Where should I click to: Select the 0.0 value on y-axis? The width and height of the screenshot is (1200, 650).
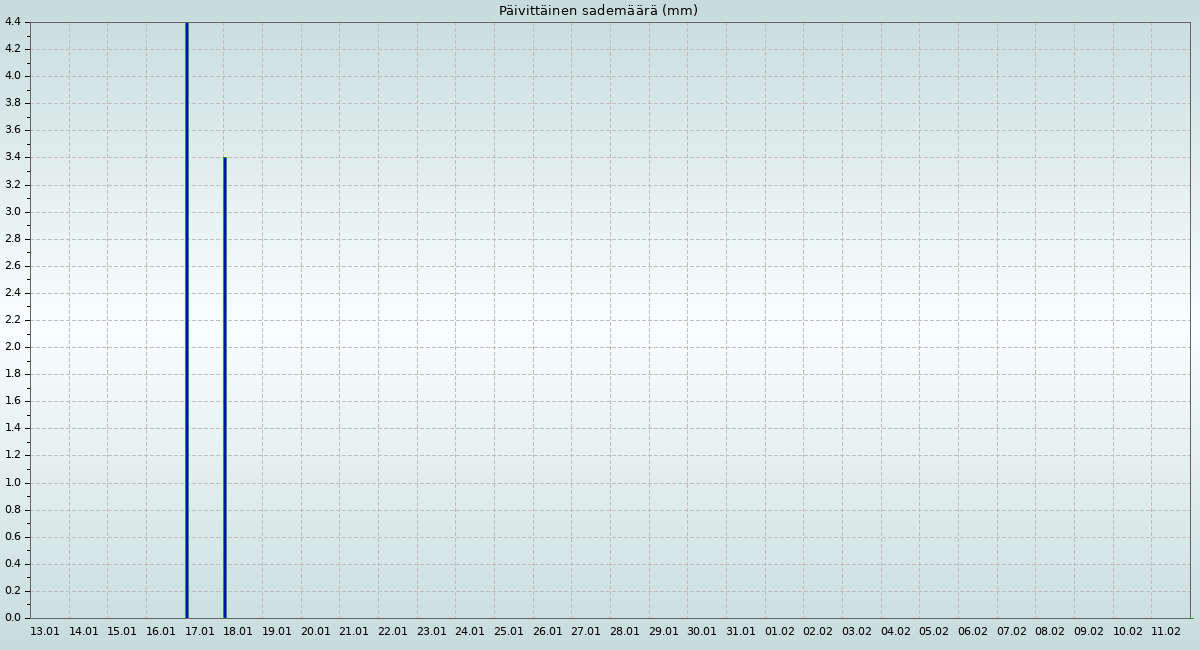tap(12, 618)
